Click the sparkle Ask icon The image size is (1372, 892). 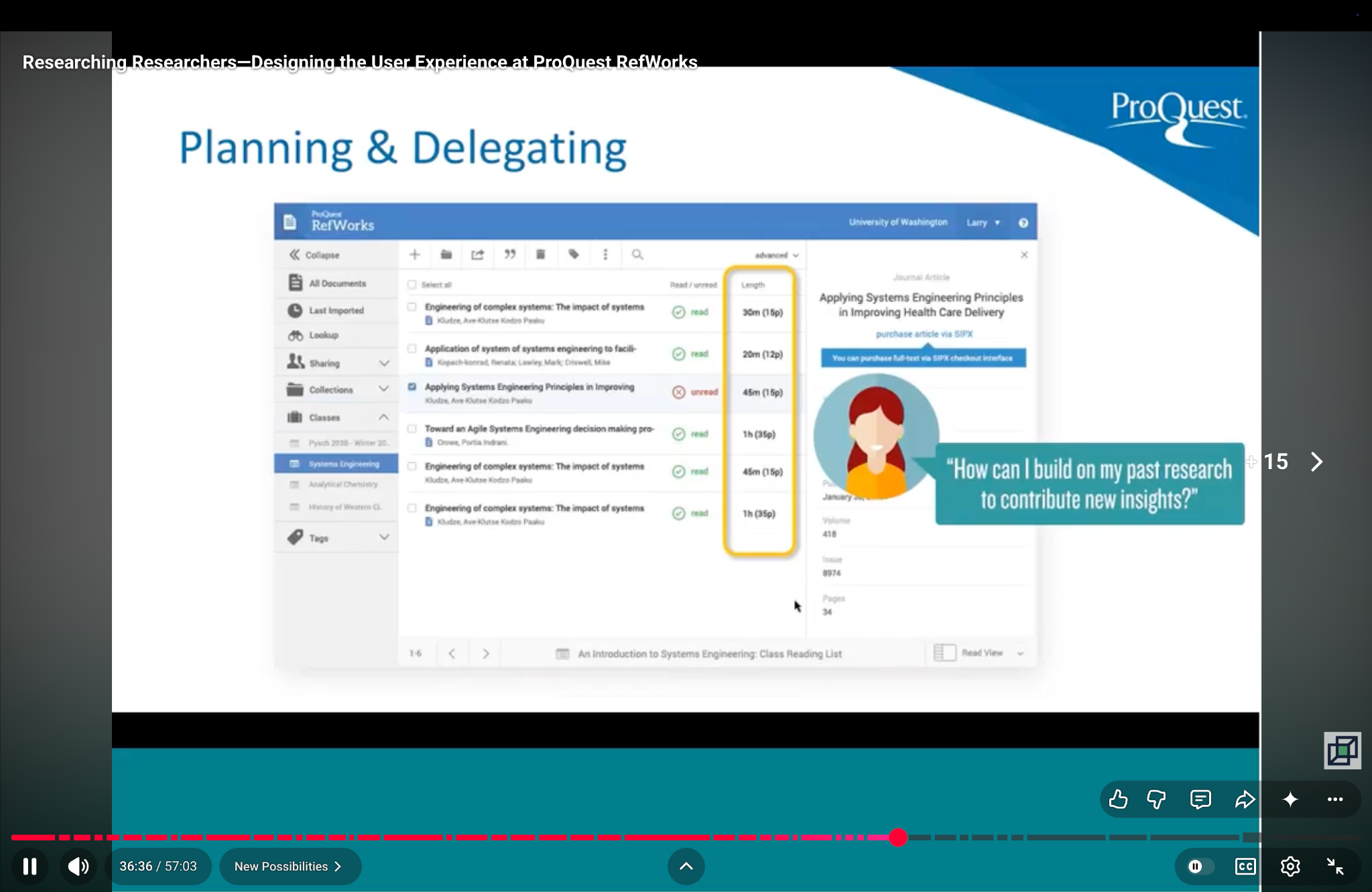point(1290,799)
